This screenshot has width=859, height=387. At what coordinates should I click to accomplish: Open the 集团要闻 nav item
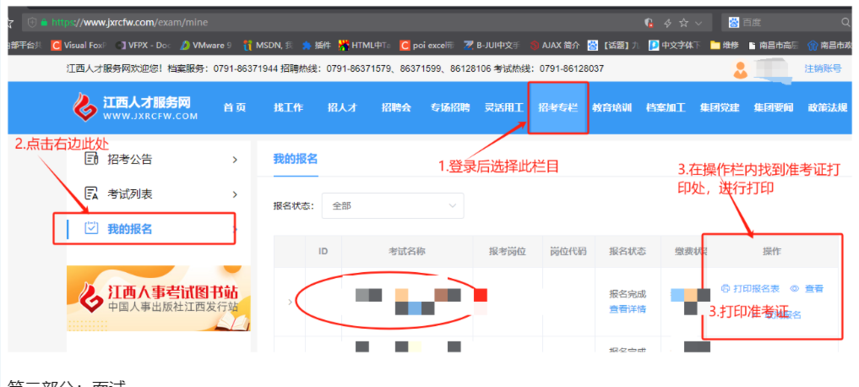point(773,107)
